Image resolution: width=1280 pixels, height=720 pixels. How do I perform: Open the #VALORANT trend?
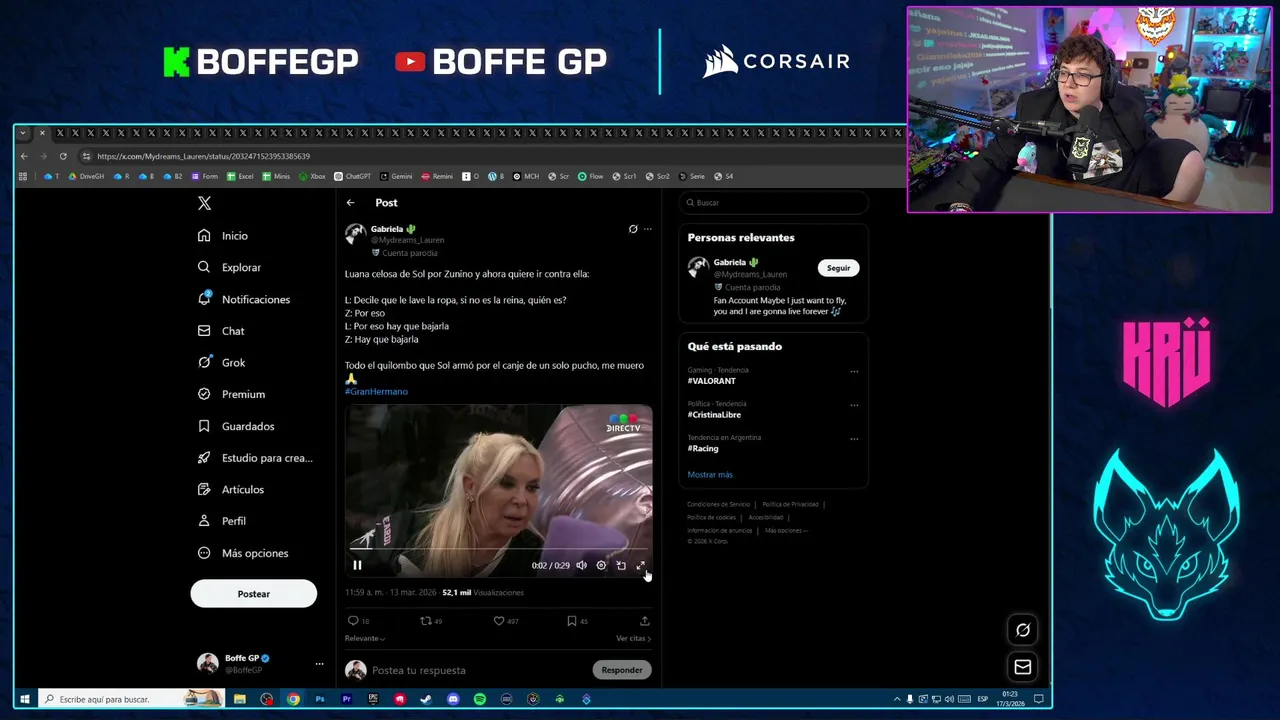(711, 381)
